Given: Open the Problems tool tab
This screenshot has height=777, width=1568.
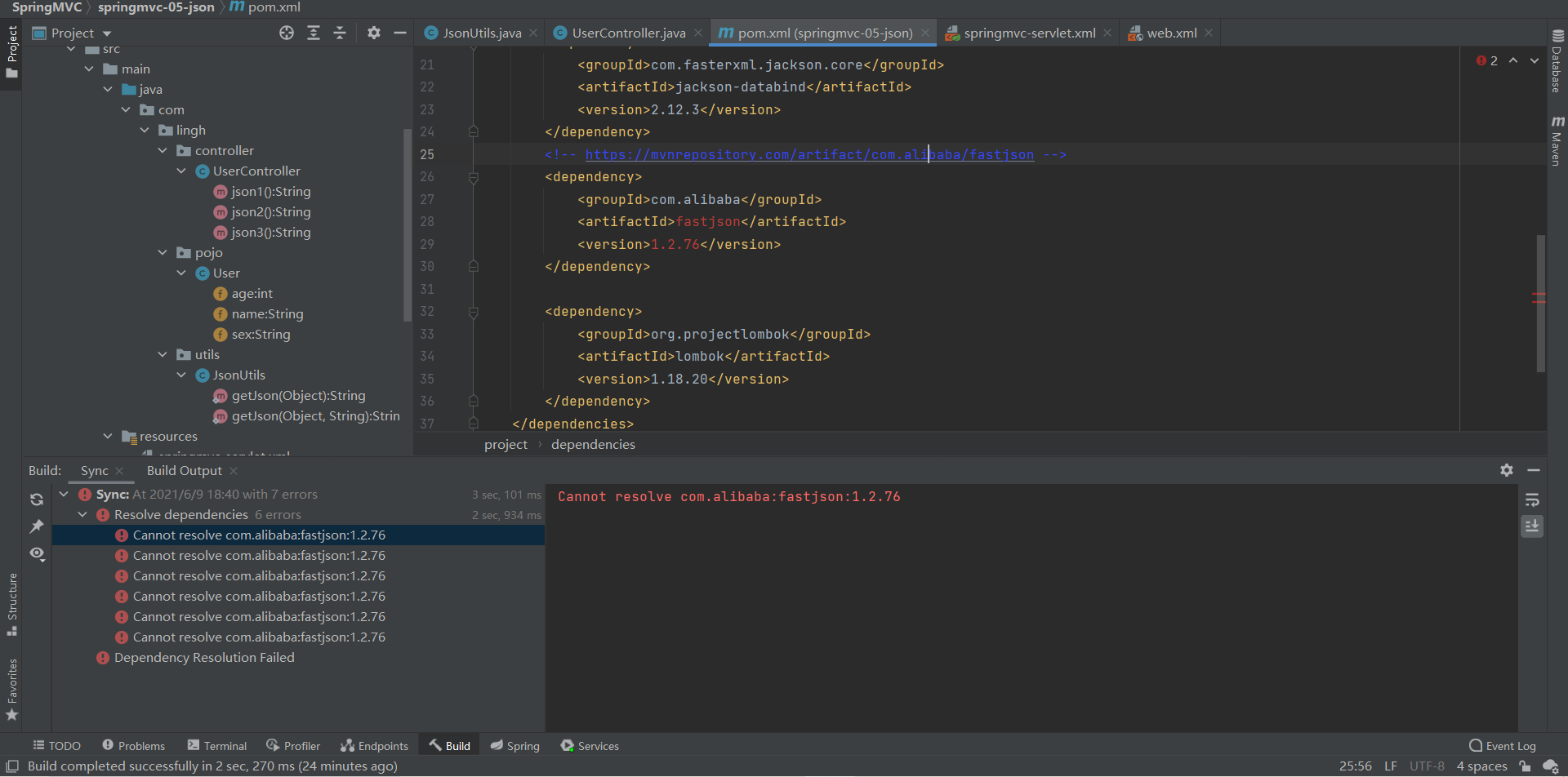Looking at the screenshot, I should tap(133, 746).
